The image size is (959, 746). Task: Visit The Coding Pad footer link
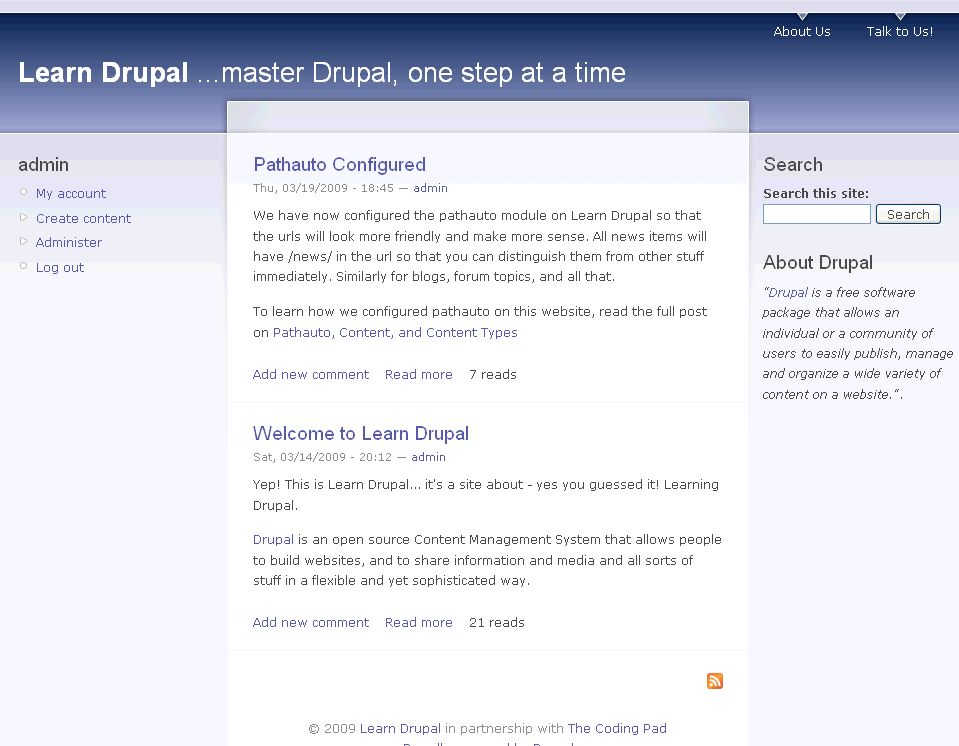617,728
